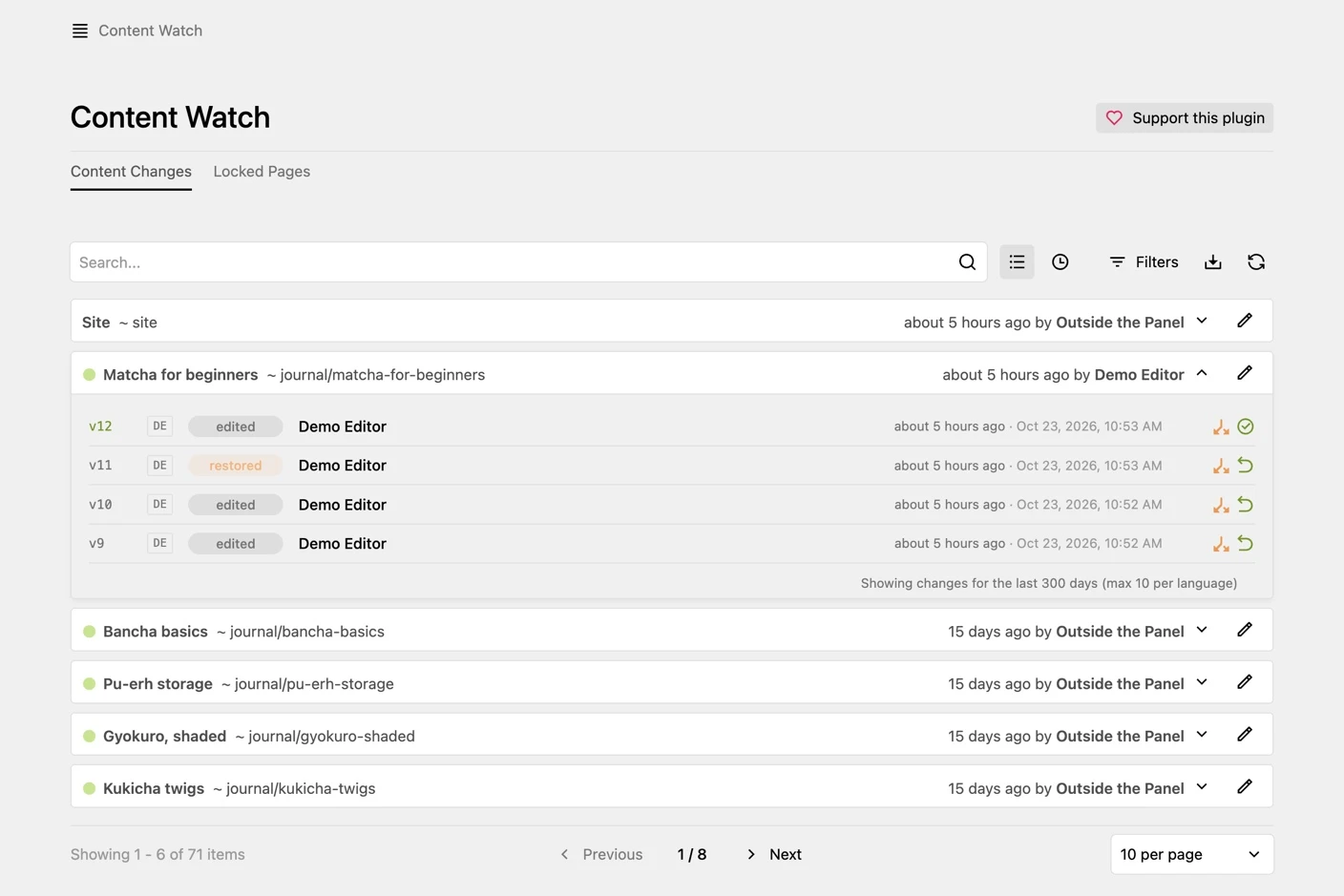This screenshot has width=1344, height=896.
Task: Expand the Site row chevron
Action: click(1202, 322)
